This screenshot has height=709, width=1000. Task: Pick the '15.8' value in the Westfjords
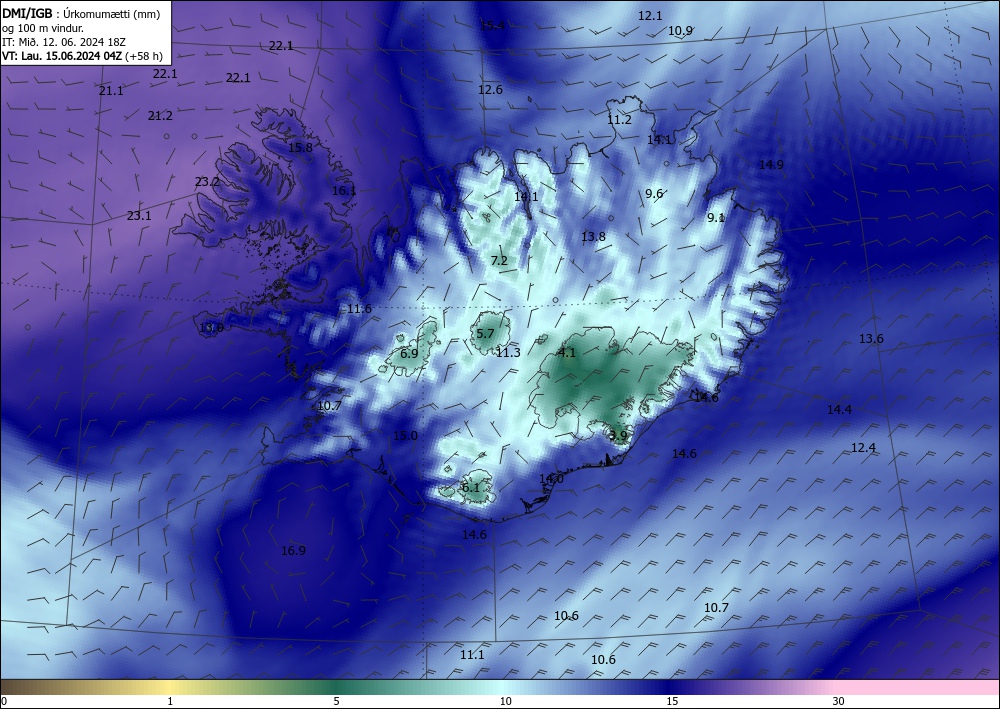point(300,147)
